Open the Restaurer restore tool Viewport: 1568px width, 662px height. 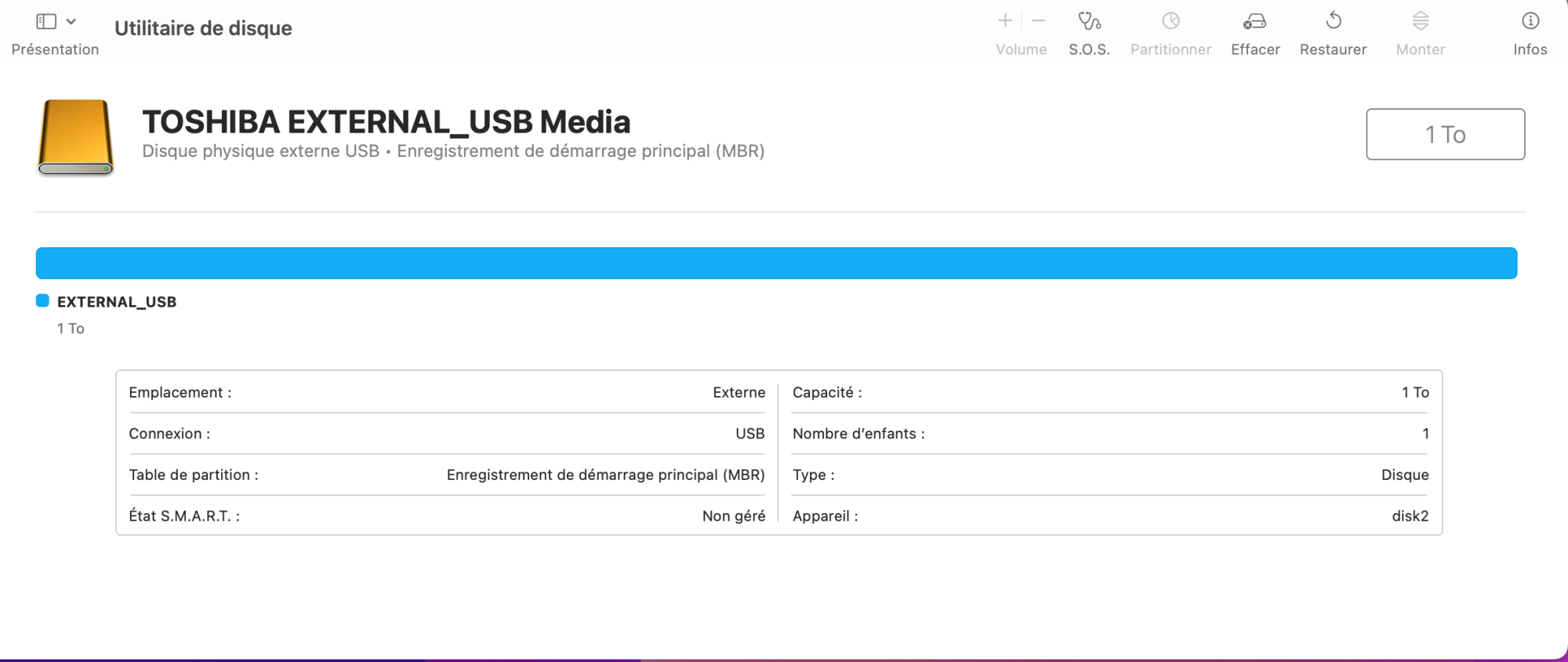coord(1333,20)
